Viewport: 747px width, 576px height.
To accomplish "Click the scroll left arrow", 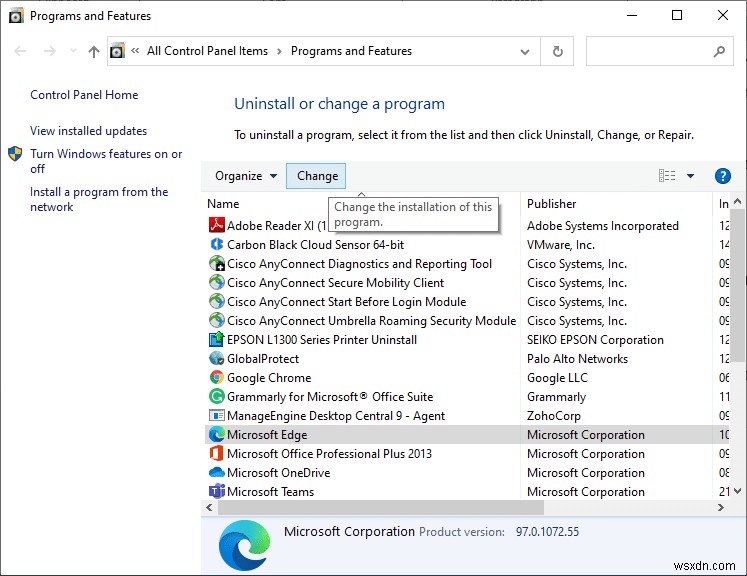I will coord(210,507).
